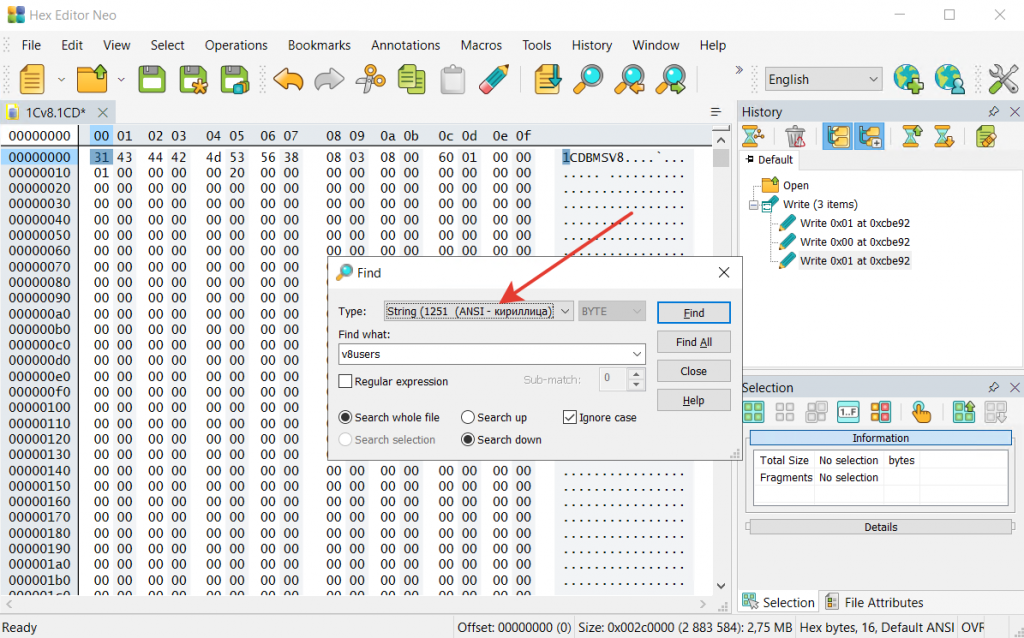Click the Find next magnifier icon

point(671,80)
